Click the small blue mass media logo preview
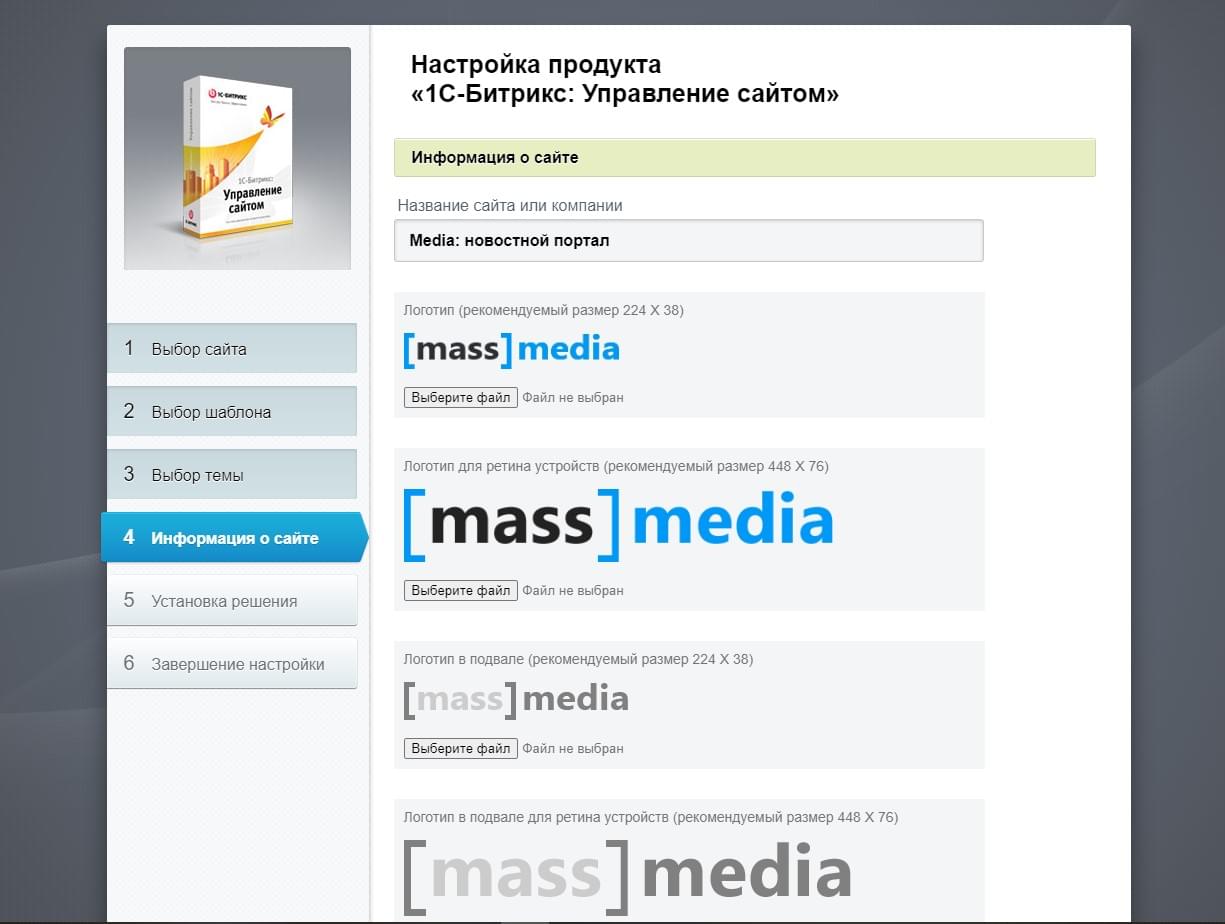 point(511,349)
